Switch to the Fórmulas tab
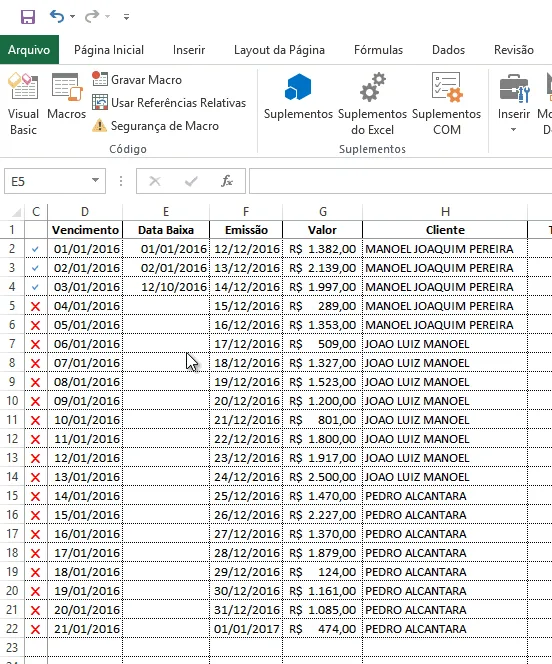 (378, 50)
